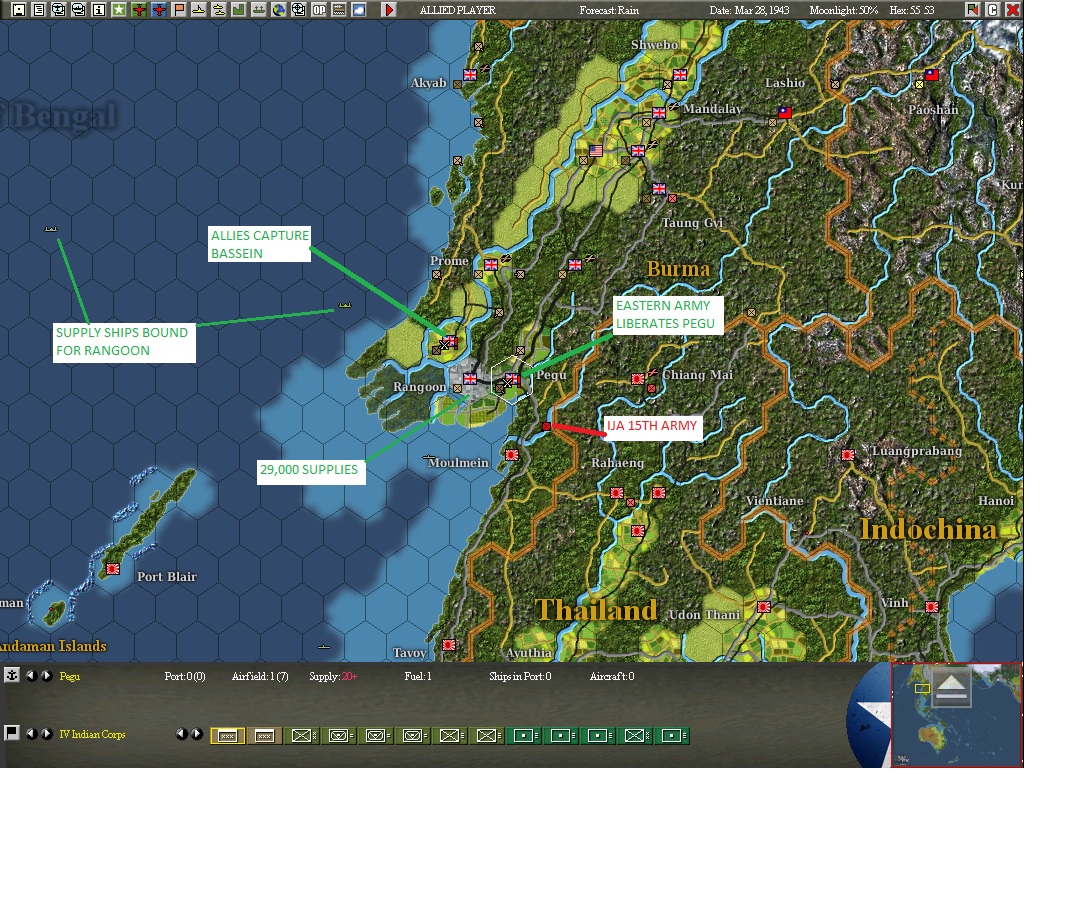1083x898 pixels.
Task: Go to previous unit before IV Indian Corps
Action: tap(32, 734)
